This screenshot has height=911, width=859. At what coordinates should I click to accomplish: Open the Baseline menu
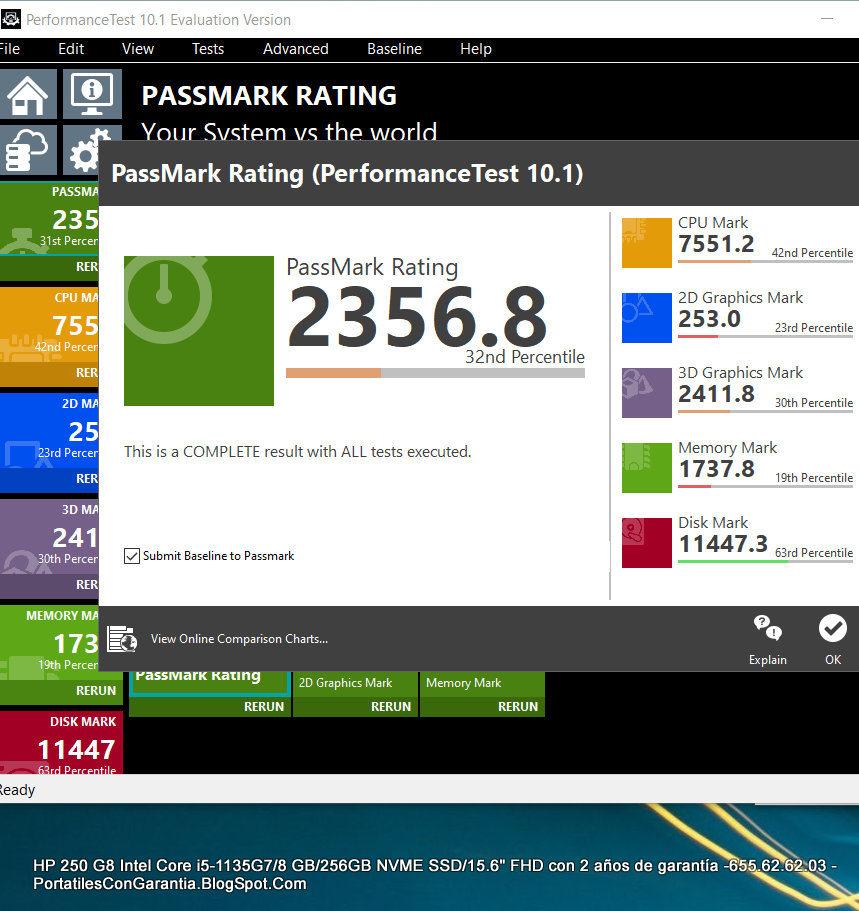click(x=394, y=49)
